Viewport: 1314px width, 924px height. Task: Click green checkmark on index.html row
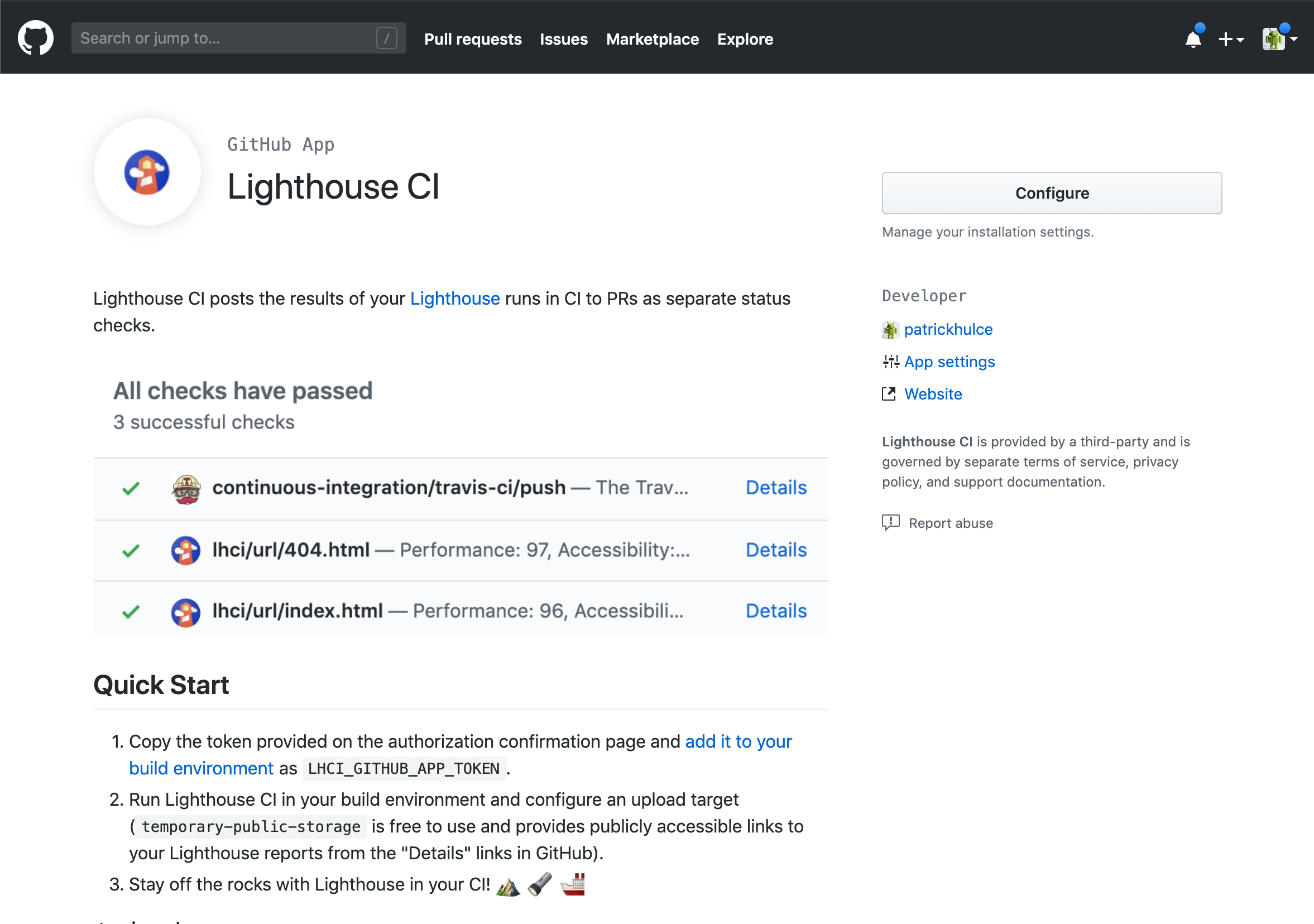(x=131, y=612)
